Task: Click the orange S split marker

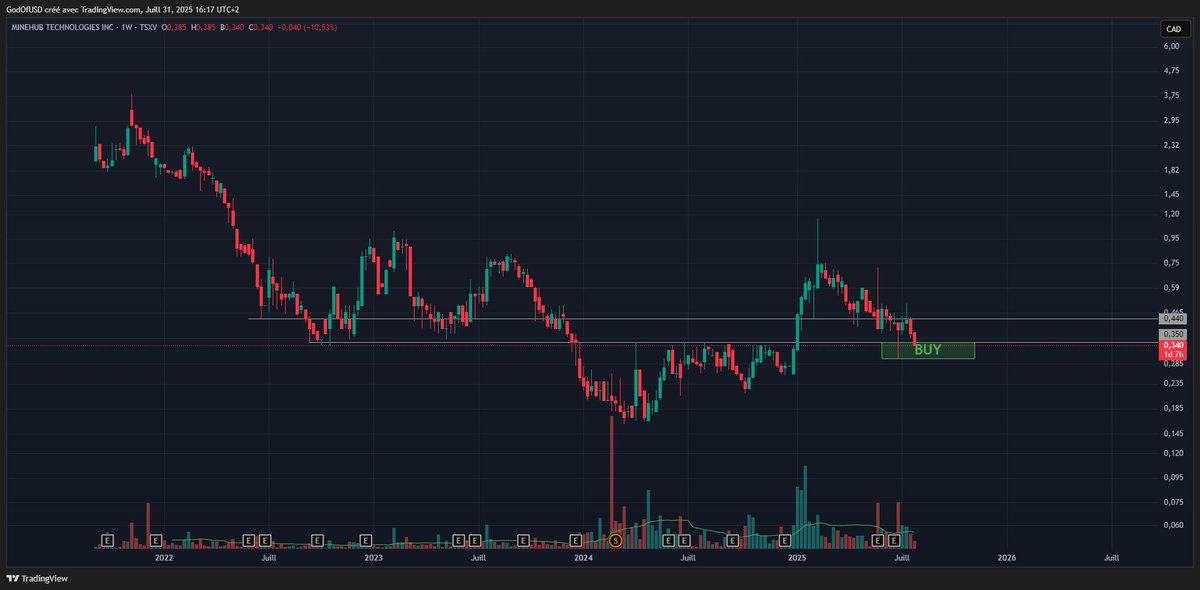Action: click(615, 540)
